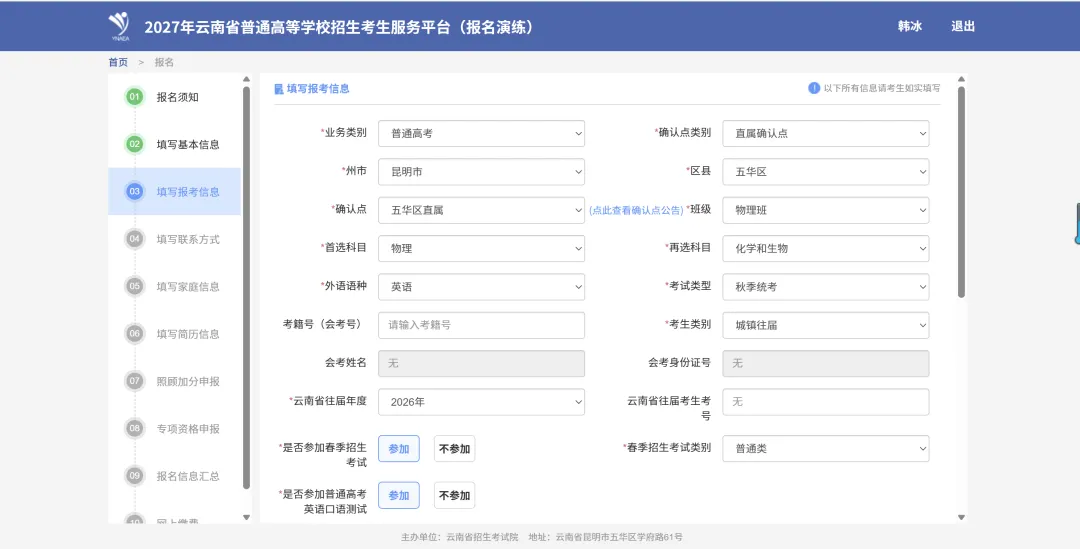1080x549 pixels.
Task: Open 考试类型 dropdown showing 秋季统考
Action: click(x=826, y=287)
